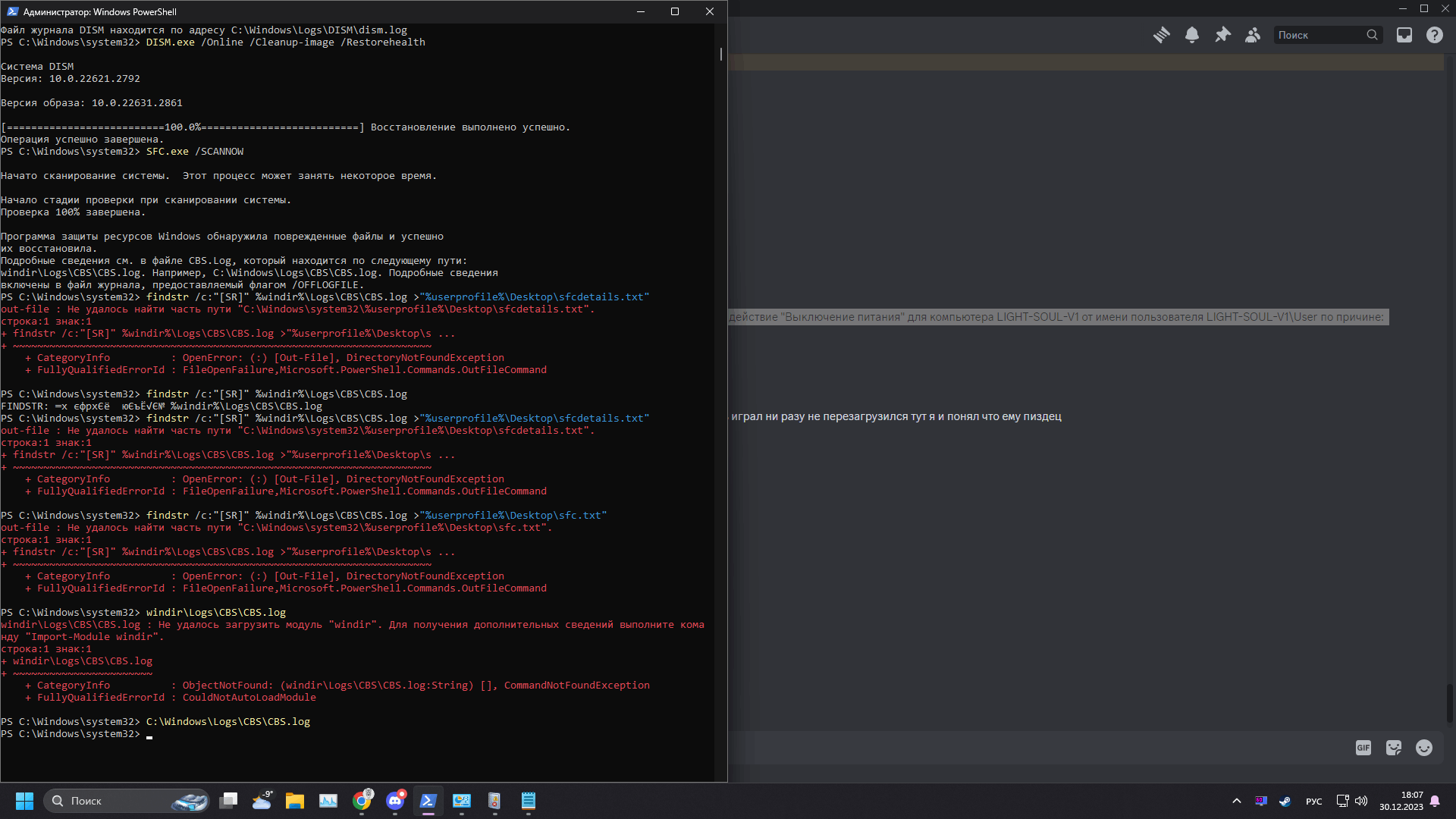Open GIF picker in Discord message bar
This screenshot has height=819, width=1456.
pyautogui.click(x=1363, y=748)
